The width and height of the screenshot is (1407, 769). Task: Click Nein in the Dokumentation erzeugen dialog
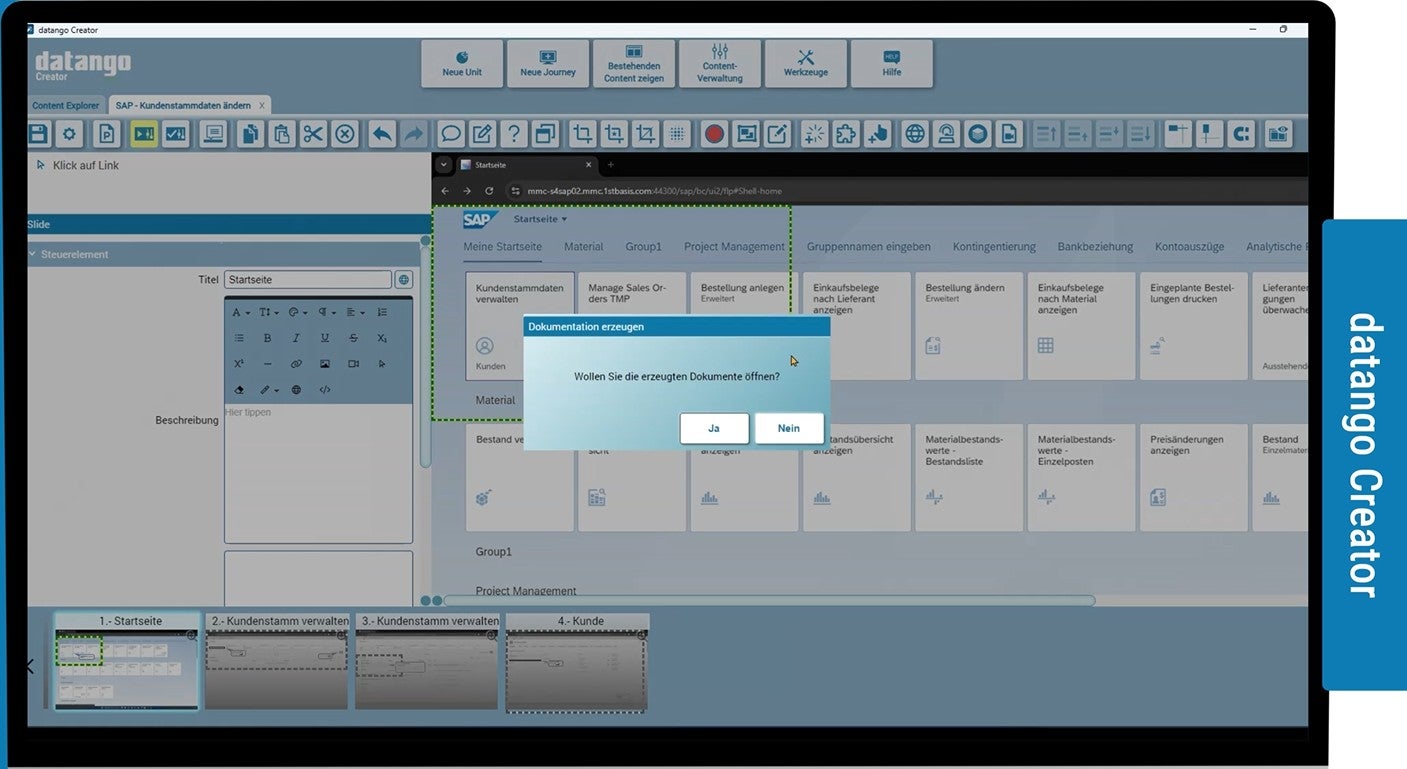(x=789, y=428)
